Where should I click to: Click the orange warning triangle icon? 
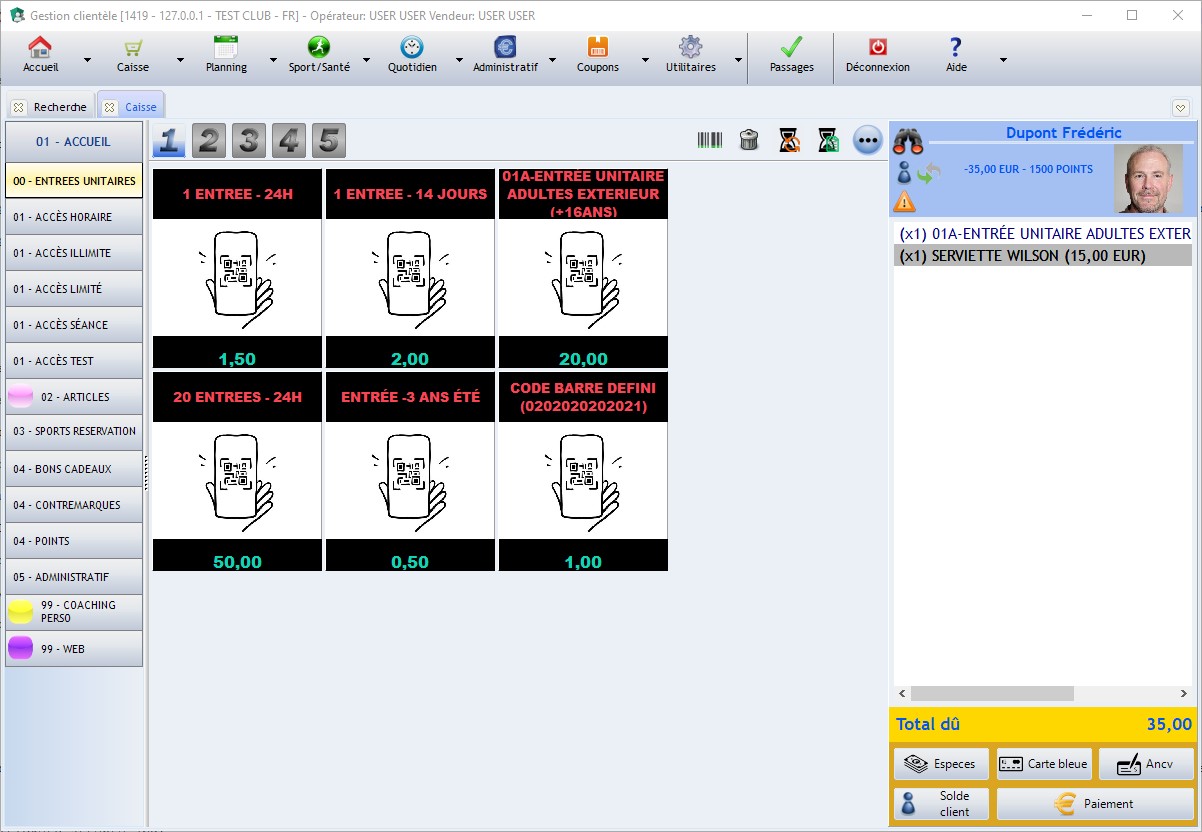904,201
